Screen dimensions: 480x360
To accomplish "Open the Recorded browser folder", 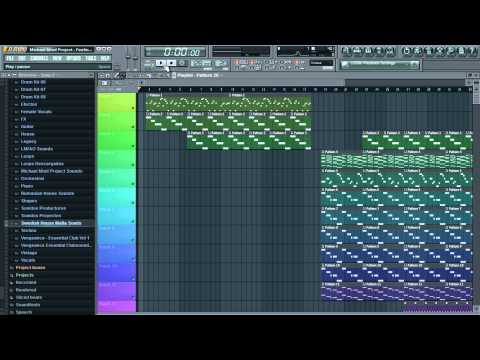I will 26,282.
